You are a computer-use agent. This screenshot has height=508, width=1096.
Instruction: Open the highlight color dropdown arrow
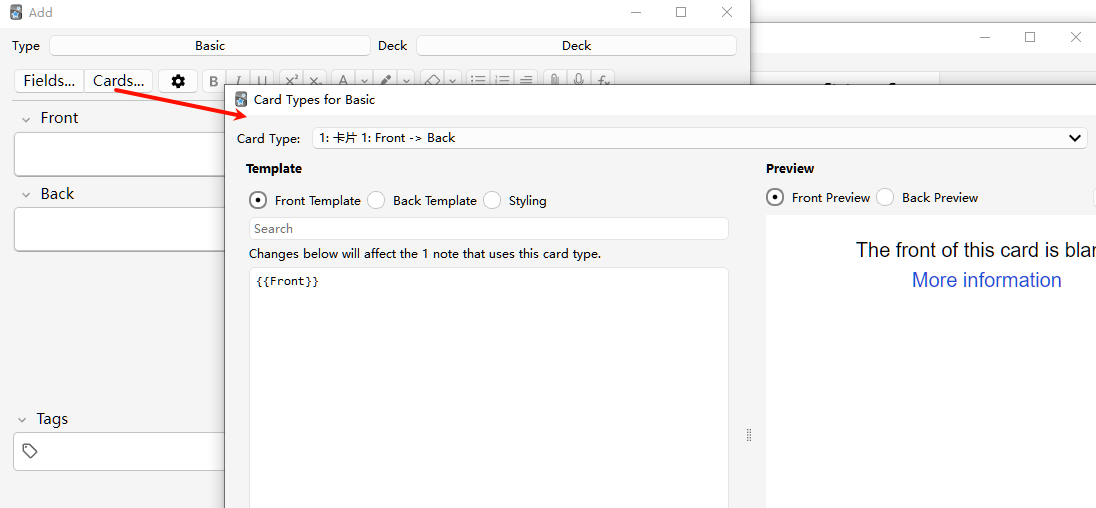click(408, 80)
